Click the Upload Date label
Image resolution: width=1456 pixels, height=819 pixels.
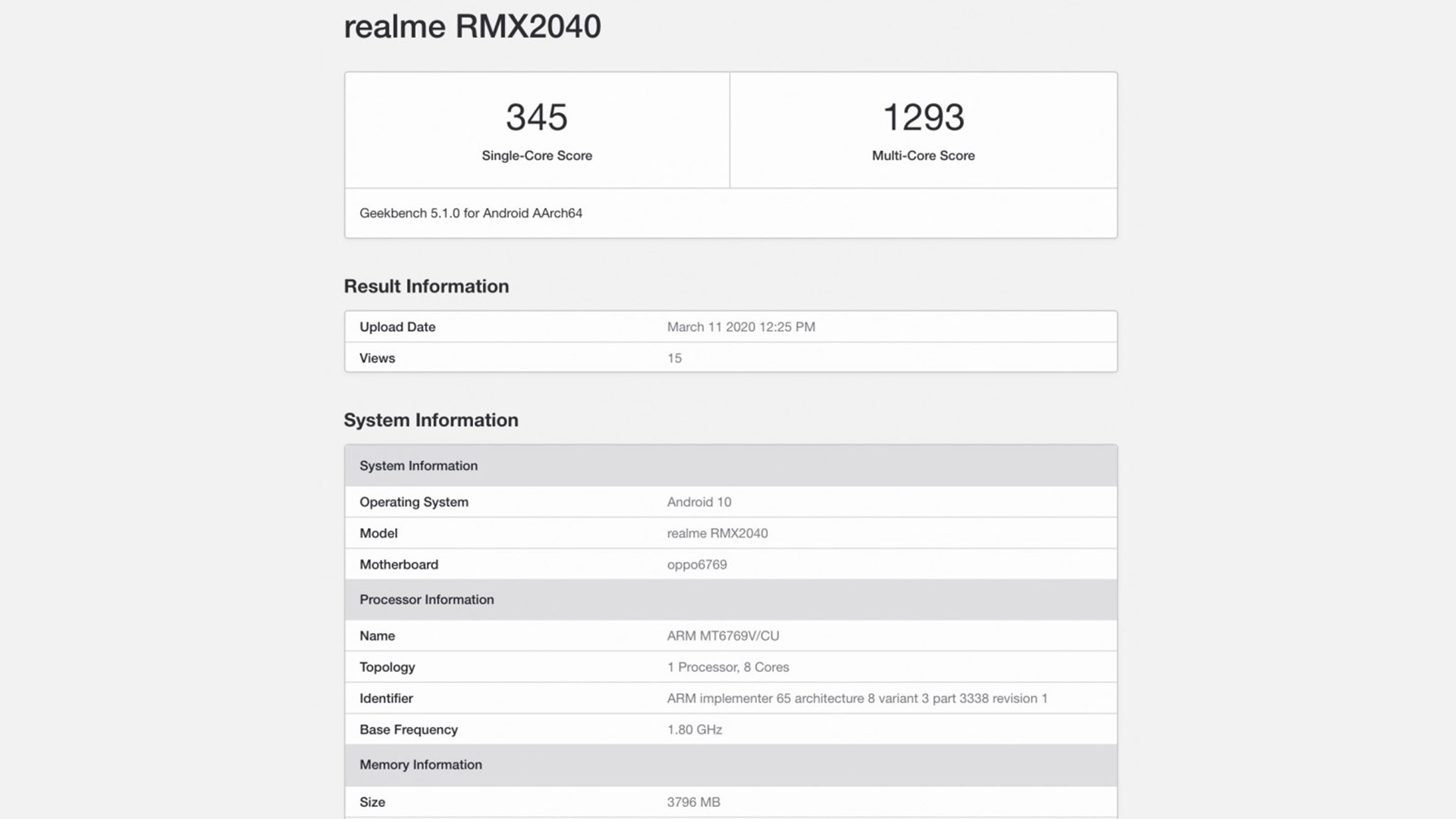pos(397,327)
